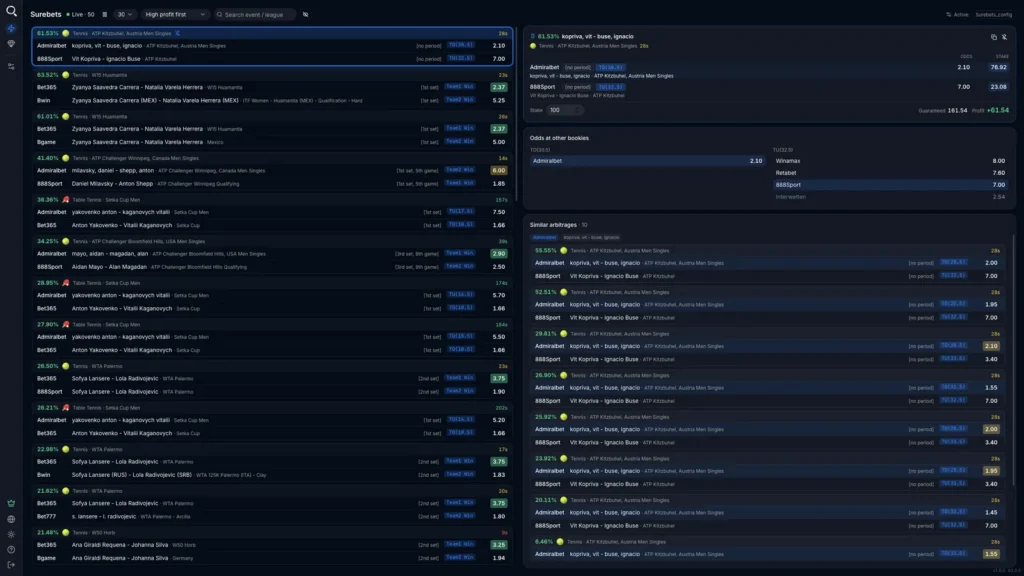
Task: Open the 28.95% Setka Cup Men surebet
Action: pyautogui.click(x=272, y=296)
